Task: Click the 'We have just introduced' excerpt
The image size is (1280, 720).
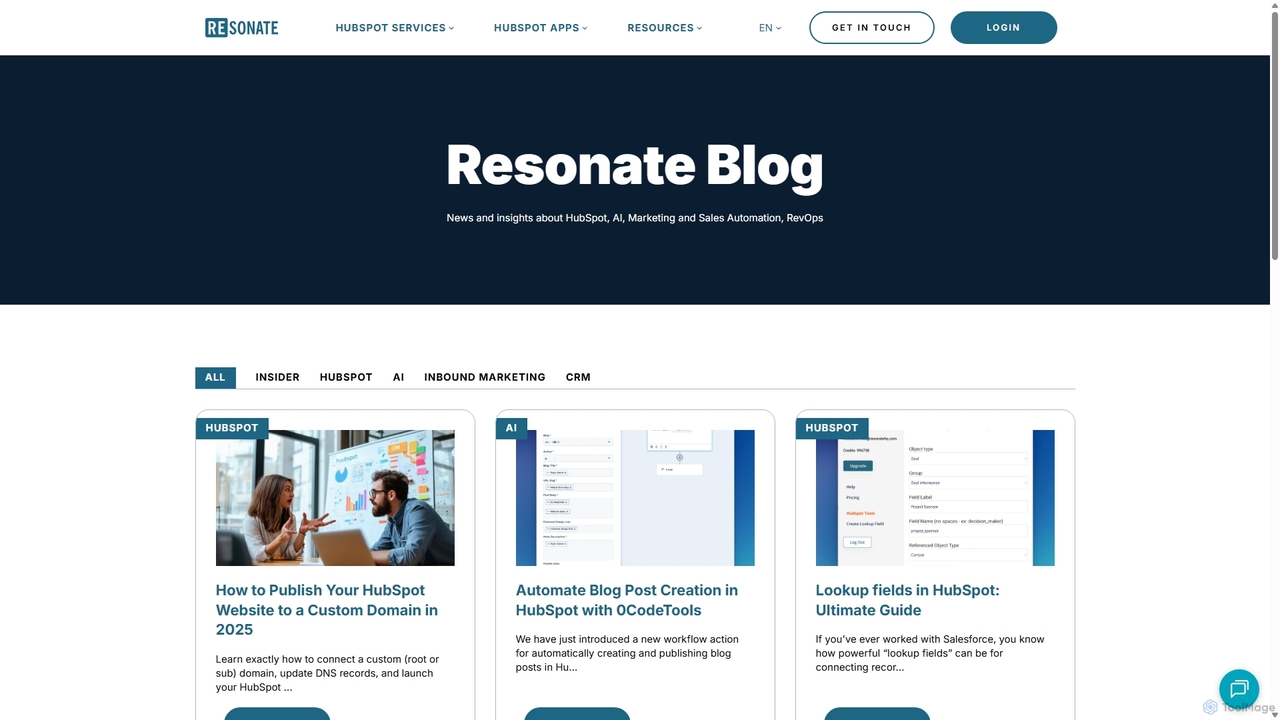Action: coord(627,653)
